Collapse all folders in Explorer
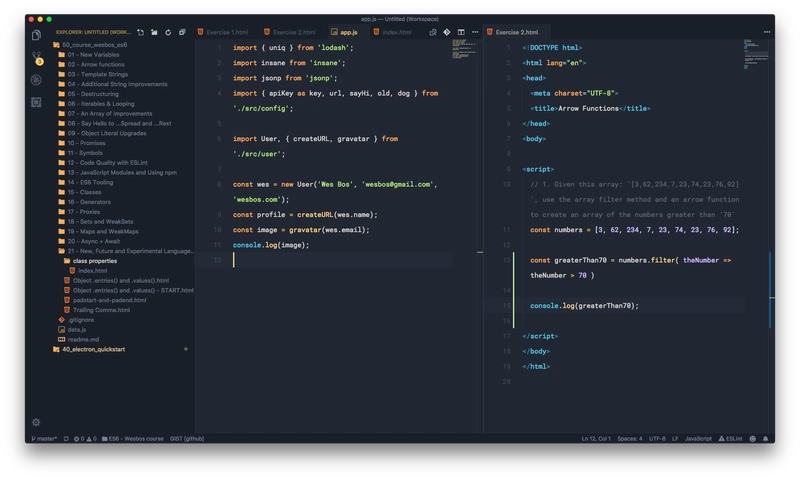This screenshot has width=800, height=479. (182, 32)
